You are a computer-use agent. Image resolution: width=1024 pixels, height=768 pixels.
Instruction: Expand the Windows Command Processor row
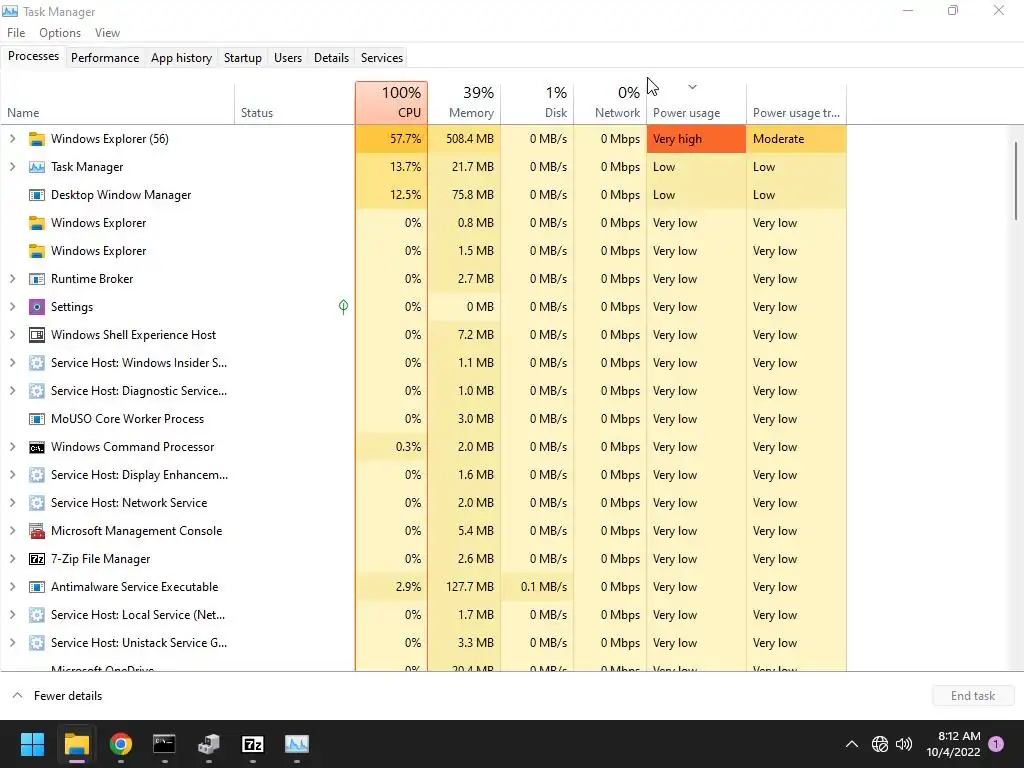click(x=12, y=447)
